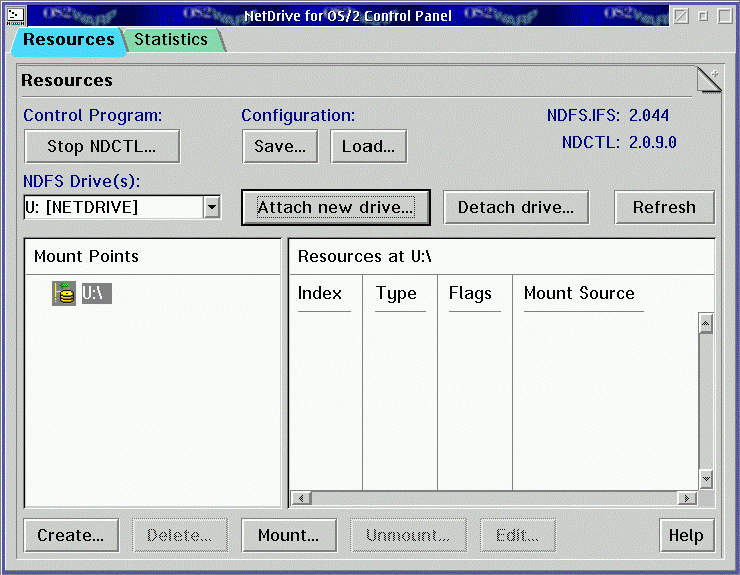Create a new mount point
740x575 pixels.
71,535
